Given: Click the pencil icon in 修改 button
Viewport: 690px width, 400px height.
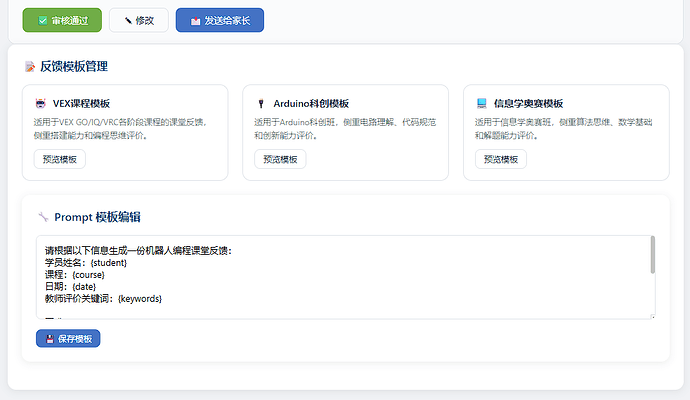Looking at the screenshot, I should [x=128, y=21].
